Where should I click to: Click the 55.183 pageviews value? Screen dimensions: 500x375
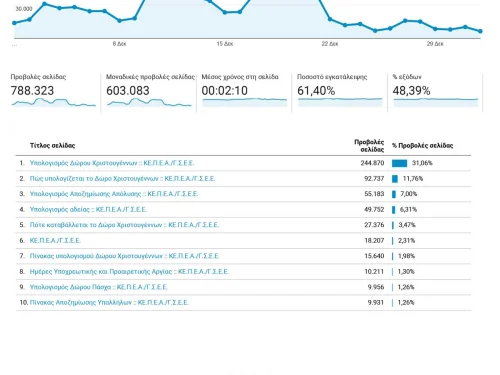click(374, 194)
